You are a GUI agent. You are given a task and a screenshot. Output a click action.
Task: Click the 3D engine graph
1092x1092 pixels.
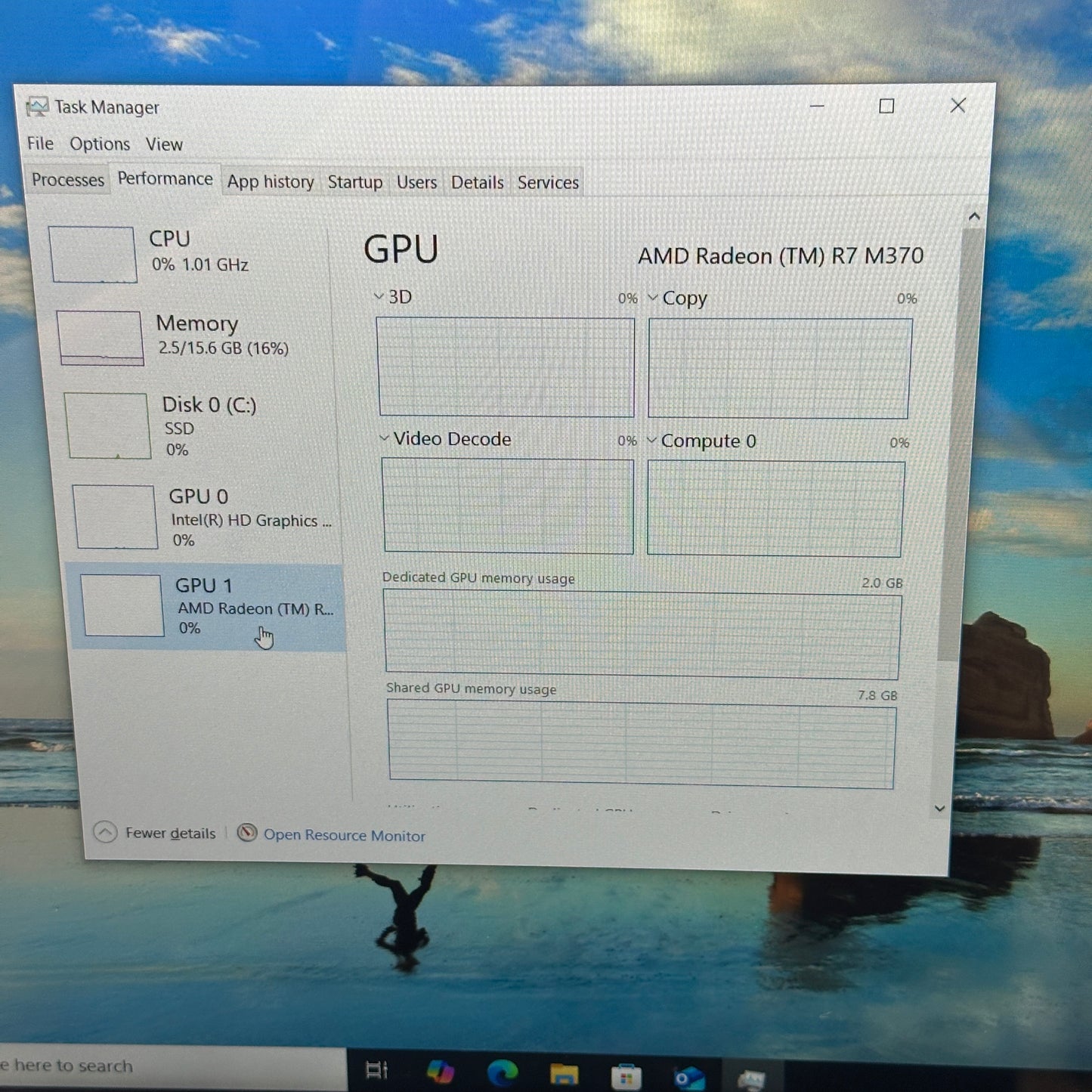[506, 367]
